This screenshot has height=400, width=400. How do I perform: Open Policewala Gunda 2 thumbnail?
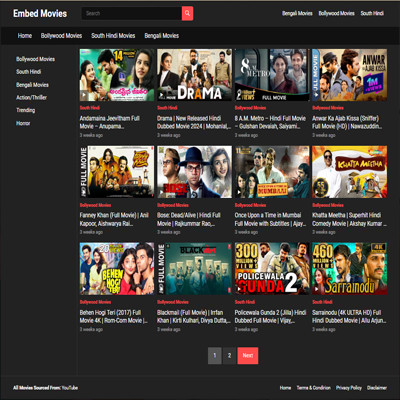(272, 269)
